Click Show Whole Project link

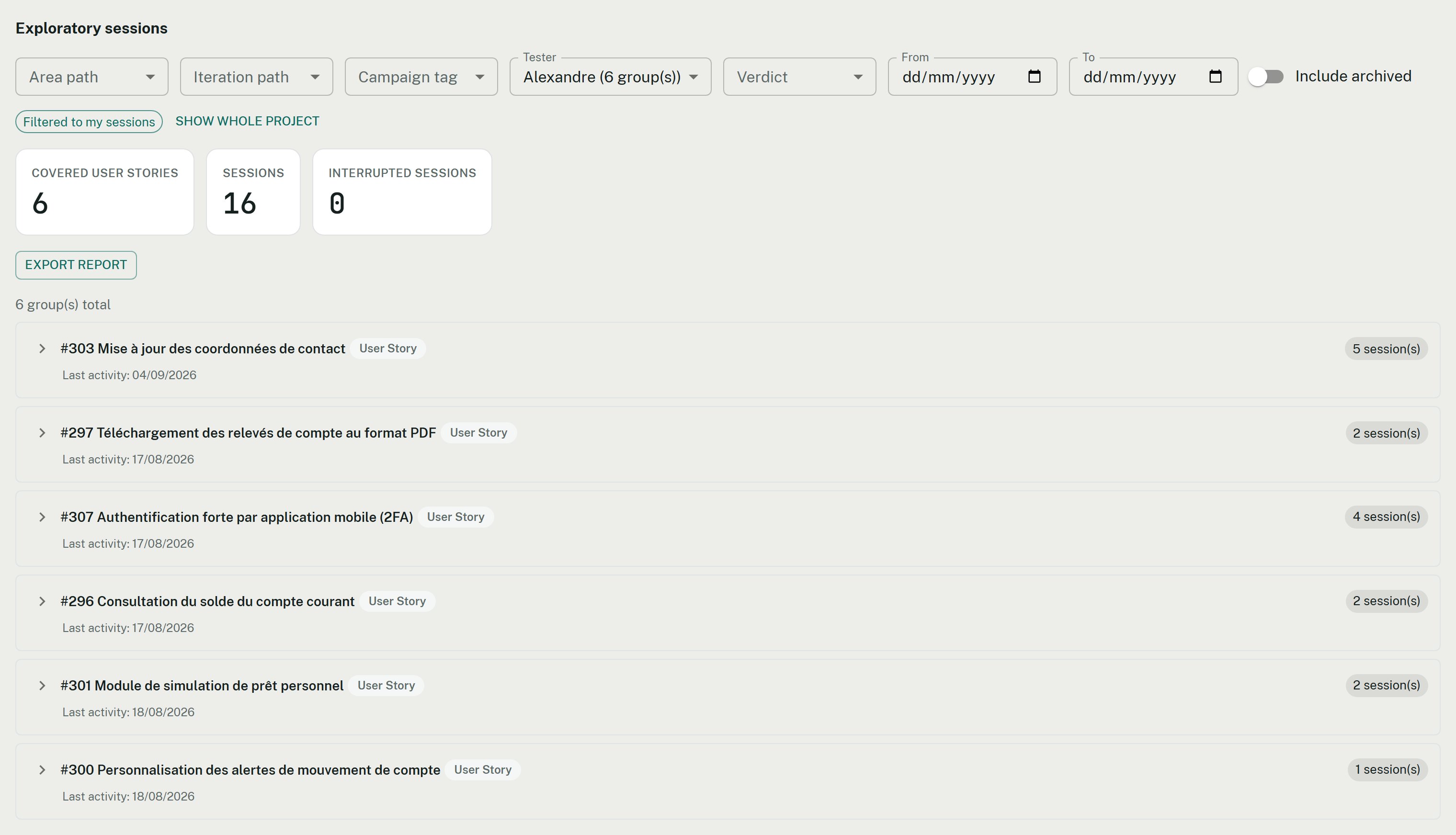click(x=247, y=121)
